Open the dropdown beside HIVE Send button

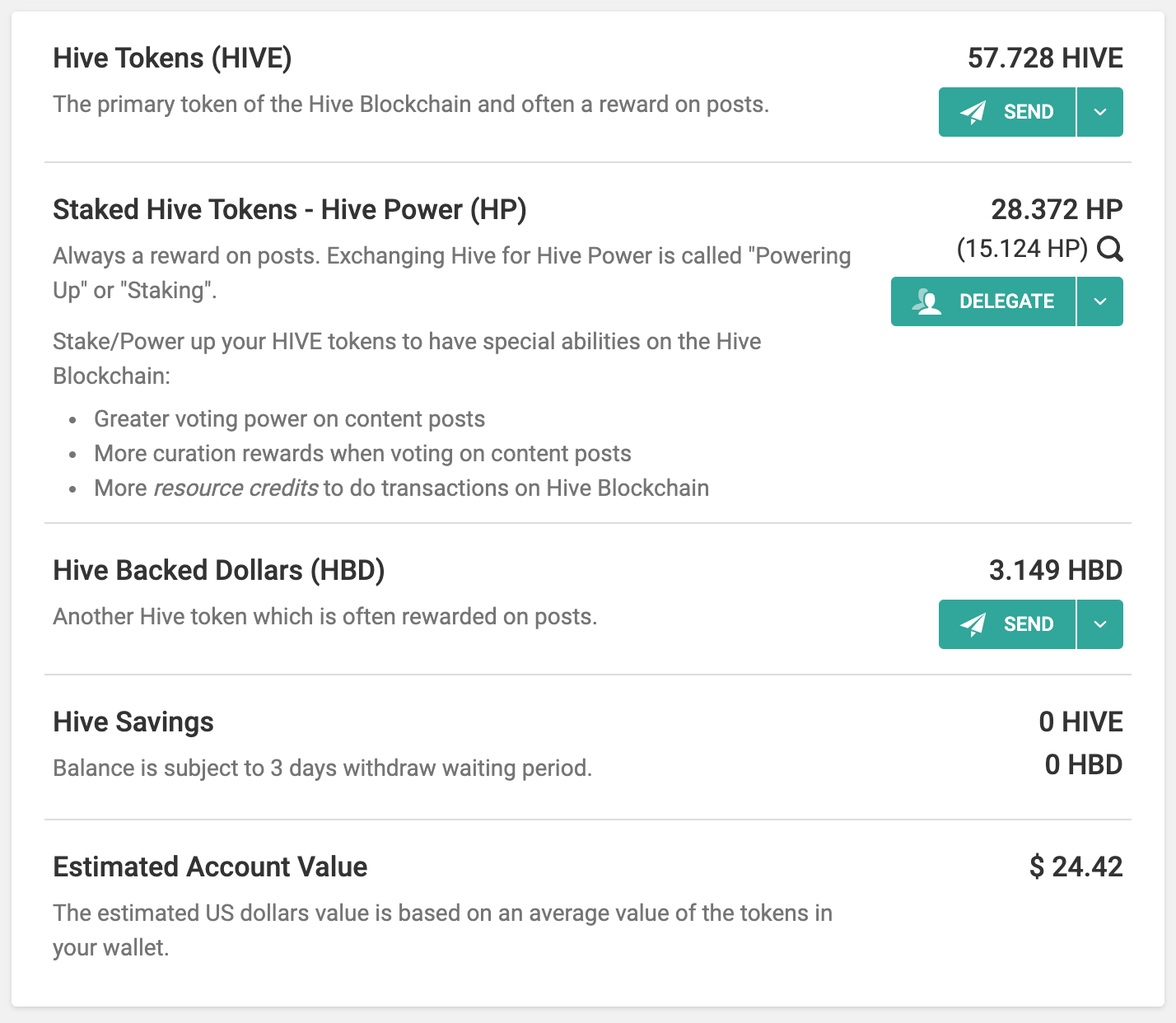point(1100,112)
